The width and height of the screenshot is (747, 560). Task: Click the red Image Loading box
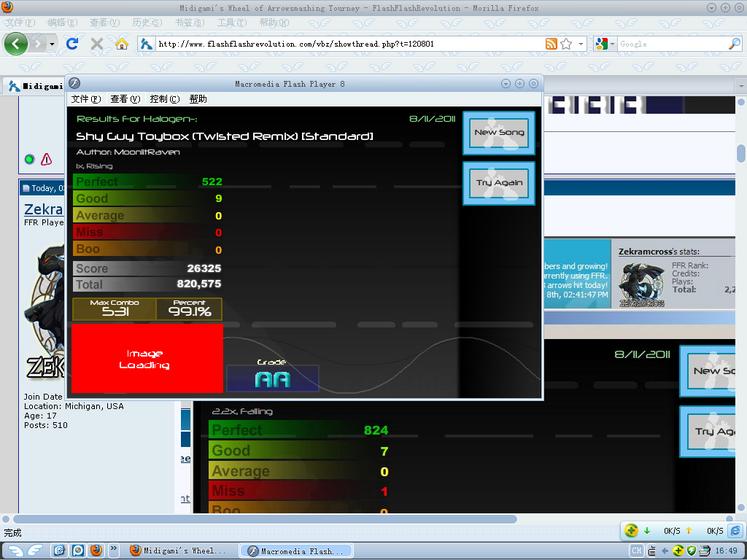147,358
